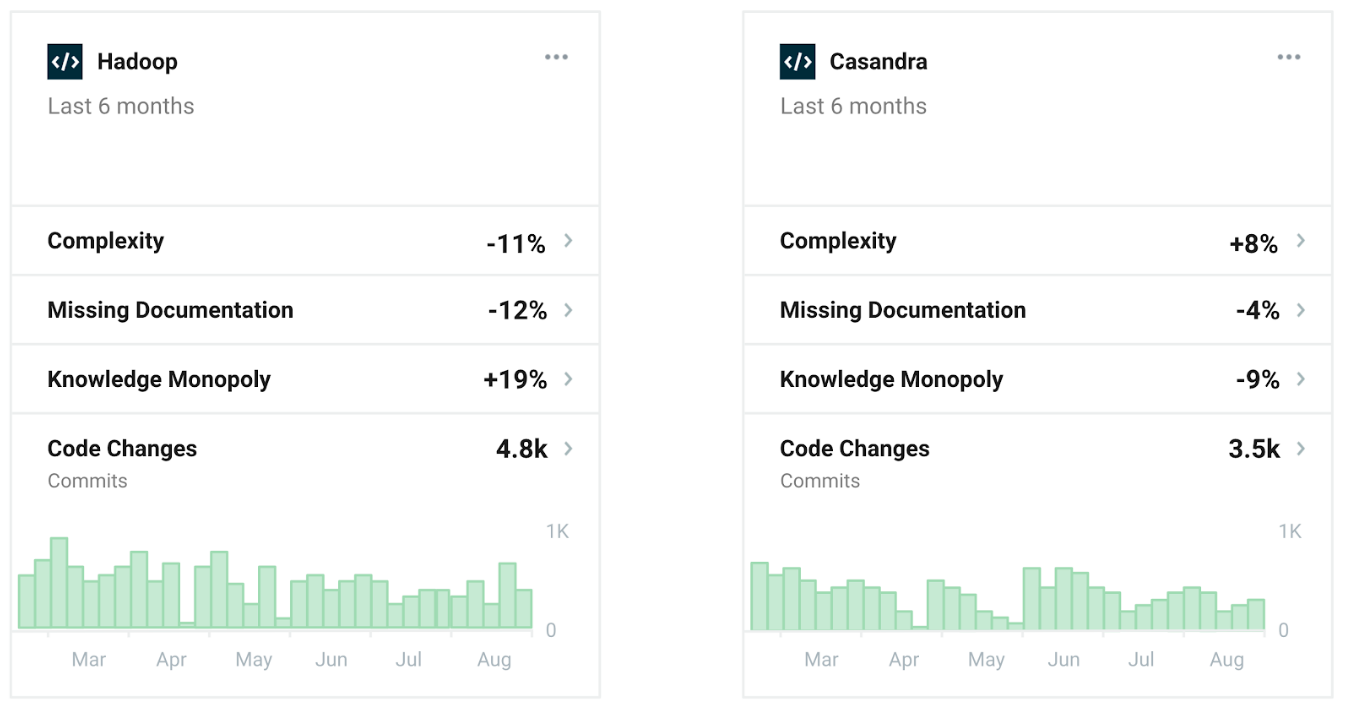Open the Hadoop project title
The image size is (1348, 708).
(137, 62)
